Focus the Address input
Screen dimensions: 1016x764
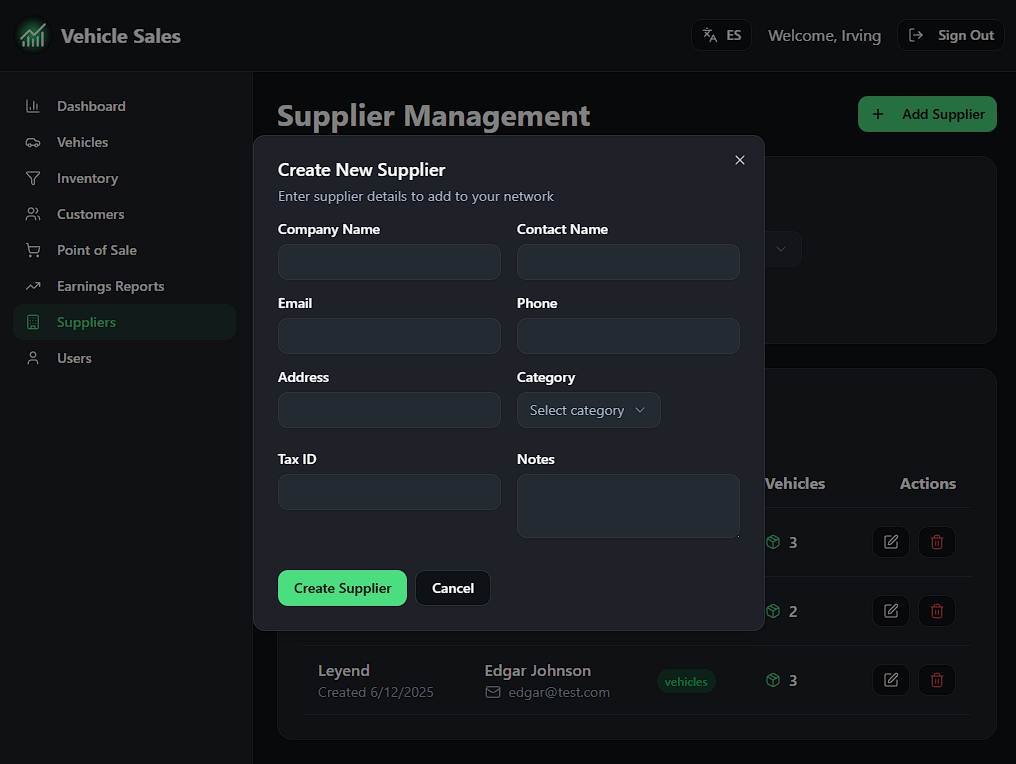[x=389, y=410]
